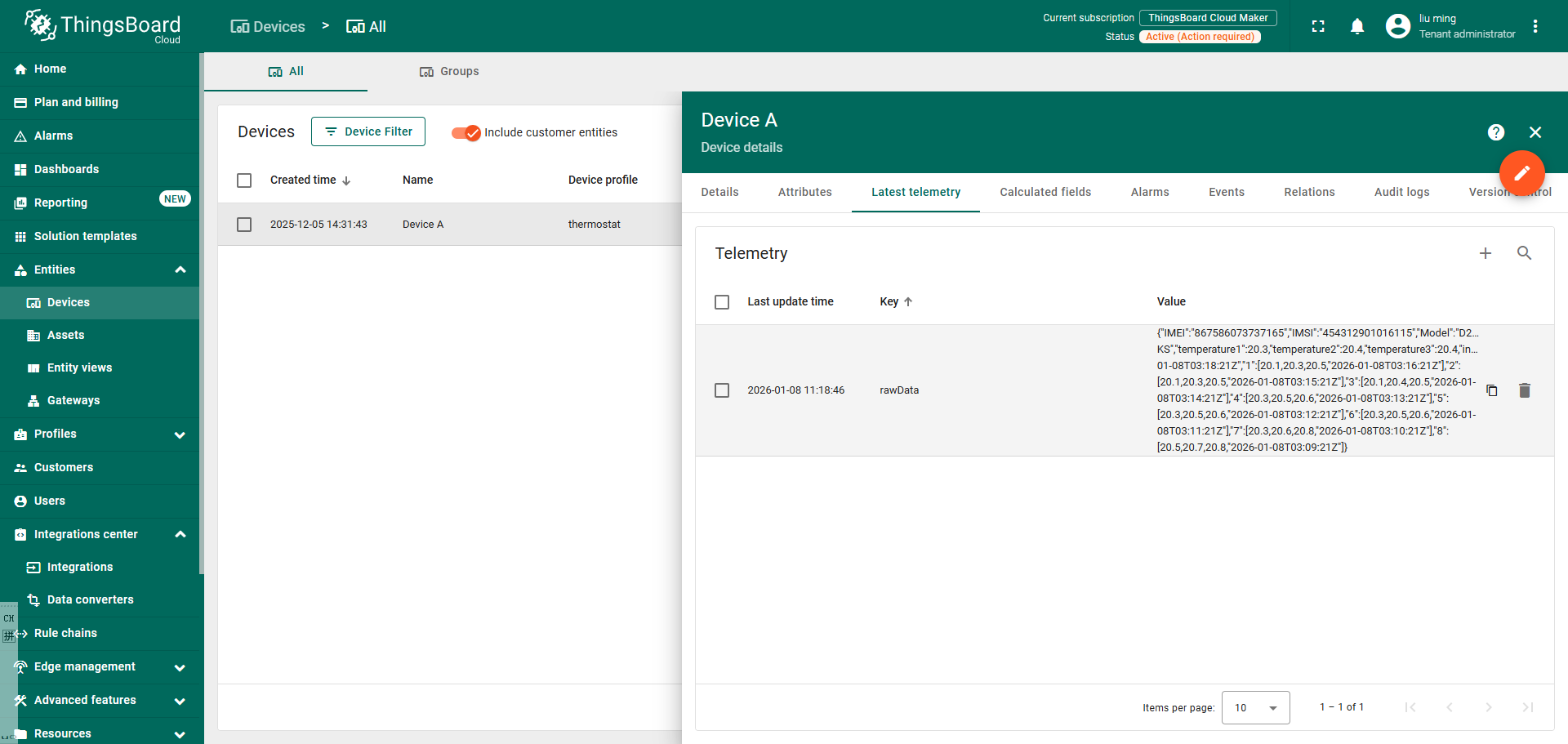Check the Device A row checkbox
The image size is (1568, 744).
point(244,225)
